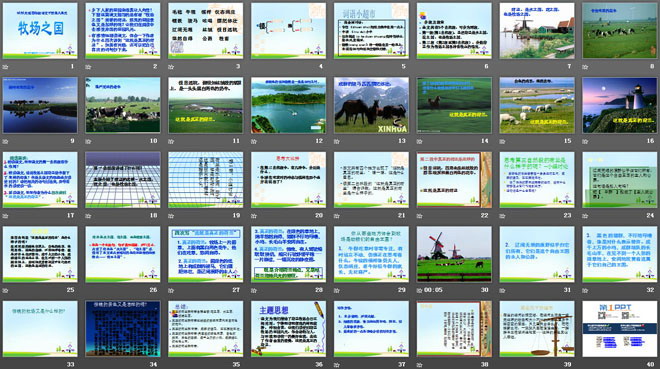This screenshot has height=369, width=660.
Task: Click slide number 29 label
Action: (402, 290)
